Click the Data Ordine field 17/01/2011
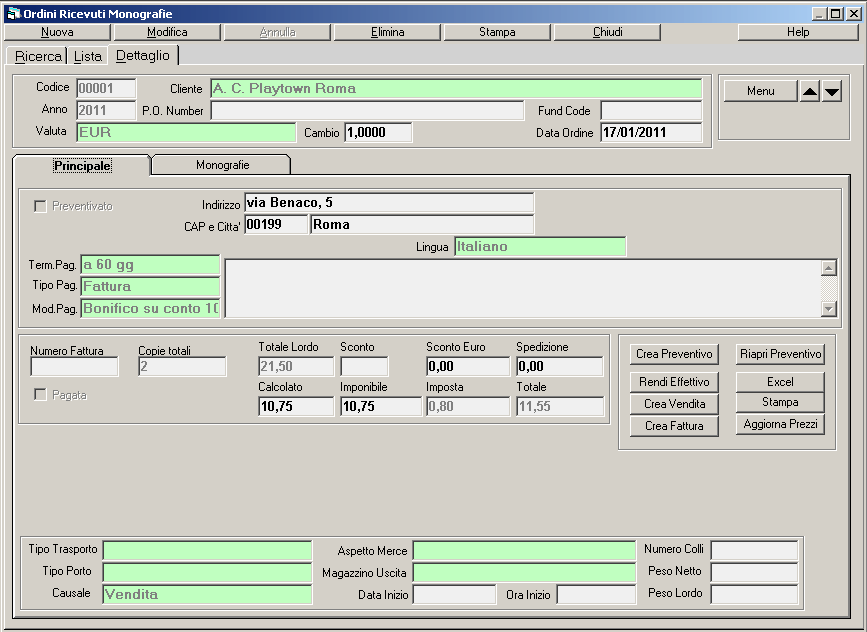This screenshot has height=632, width=867. pyautogui.click(x=651, y=133)
